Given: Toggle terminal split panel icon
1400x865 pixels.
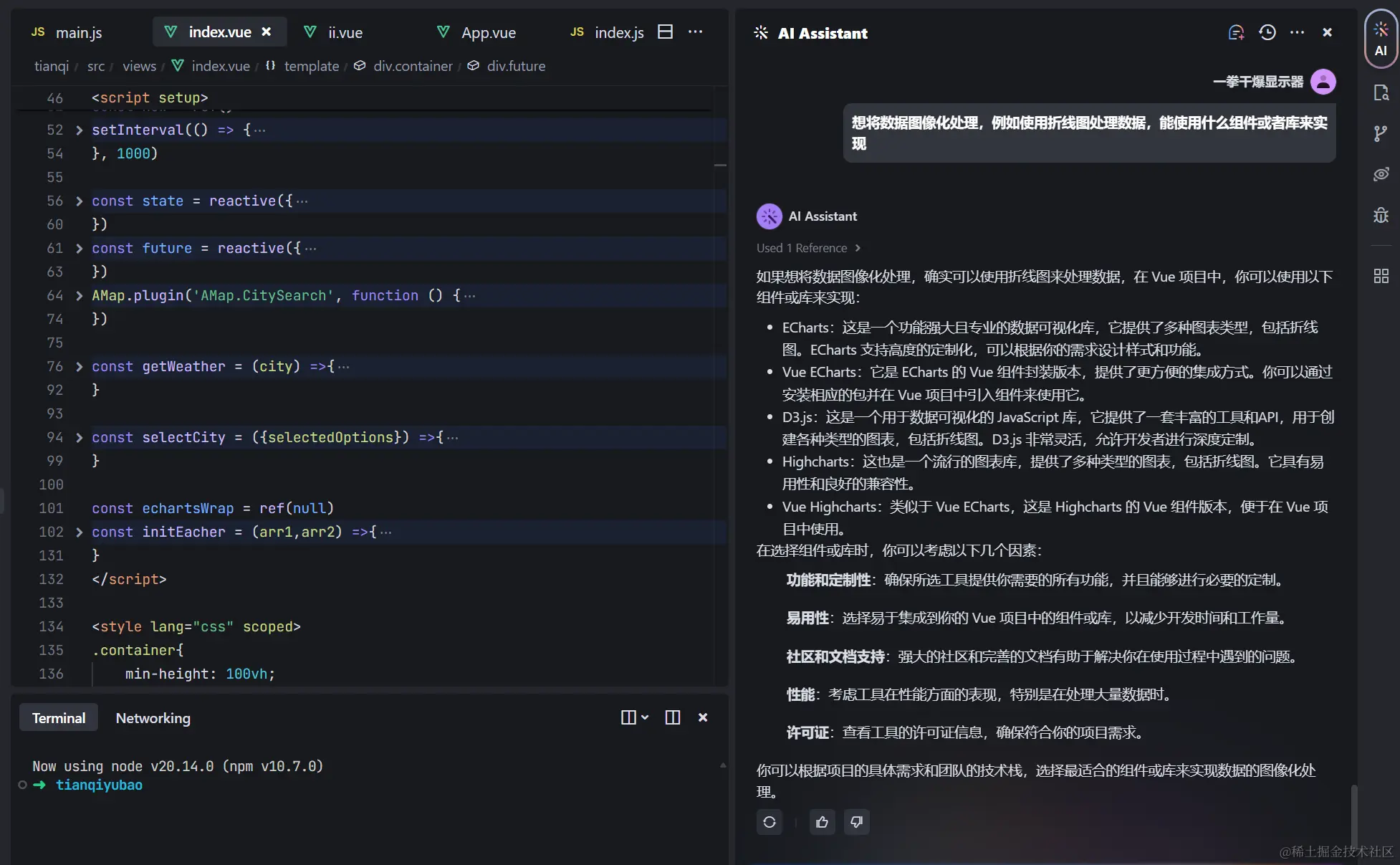Looking at the screenshot, I should click(672, 717).
